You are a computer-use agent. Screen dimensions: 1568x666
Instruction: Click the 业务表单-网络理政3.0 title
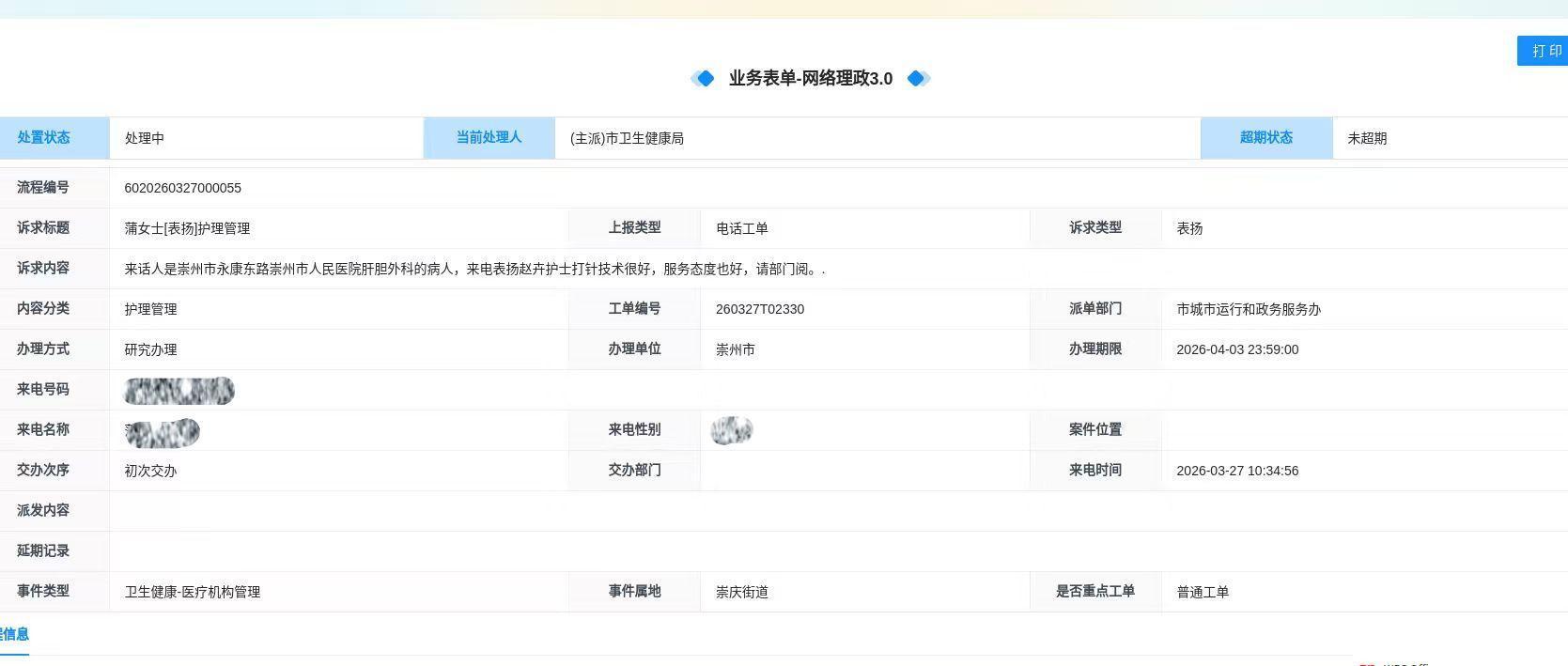(x=810, y=78)
